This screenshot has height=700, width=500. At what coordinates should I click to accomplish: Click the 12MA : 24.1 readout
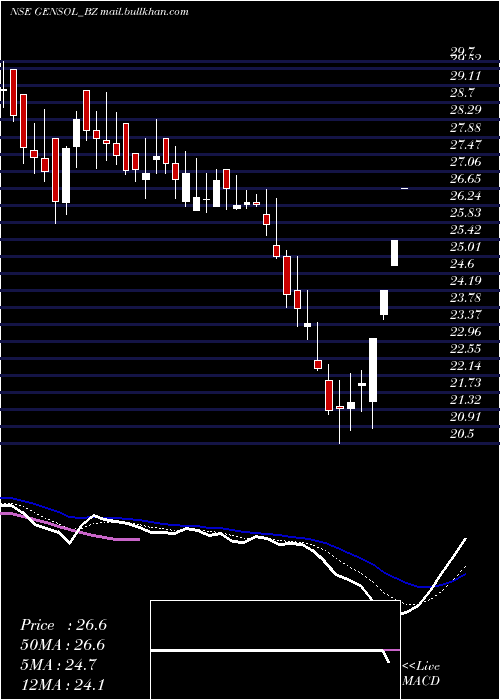62,684
